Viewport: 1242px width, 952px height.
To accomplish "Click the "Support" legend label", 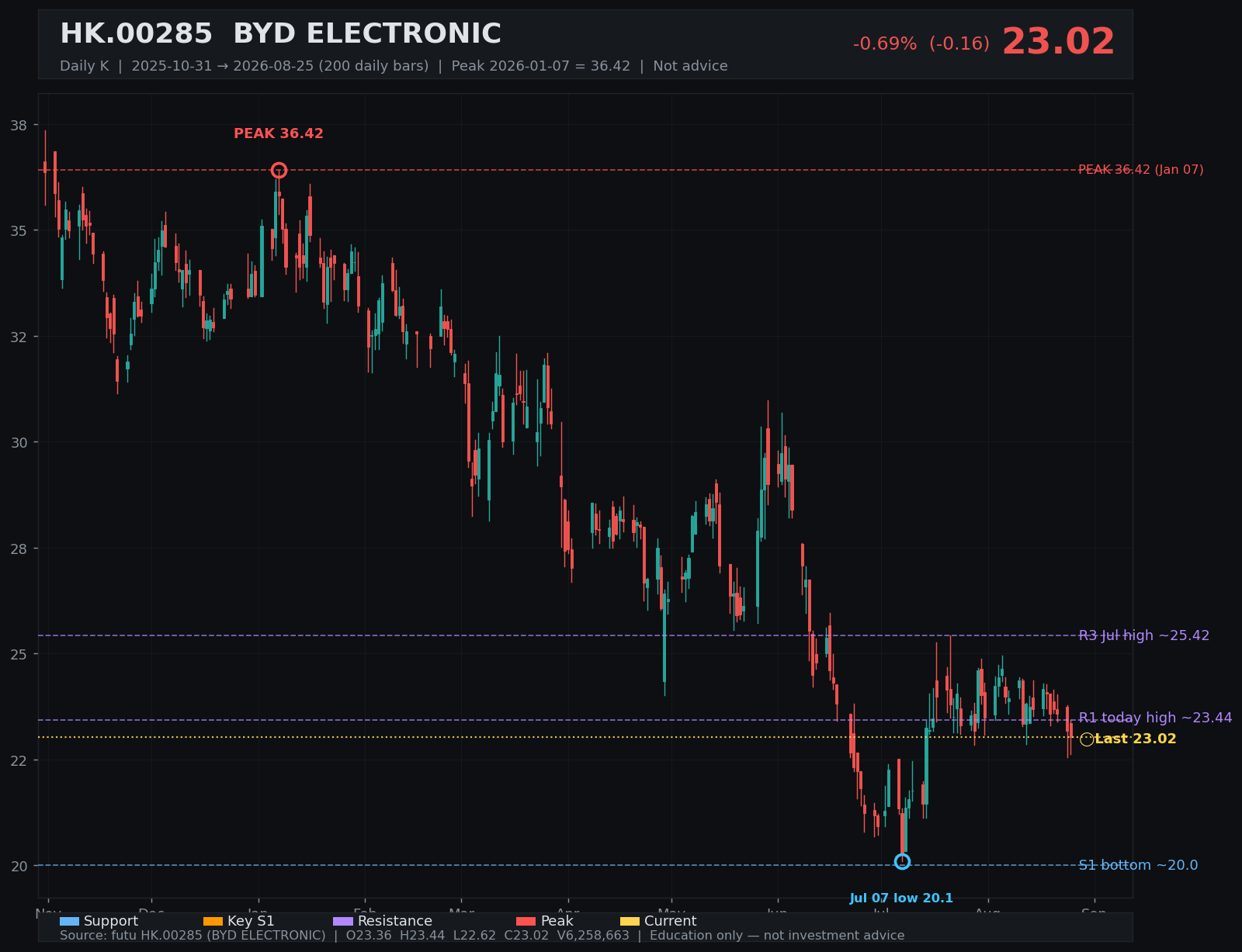I will (x=111, y=921).
